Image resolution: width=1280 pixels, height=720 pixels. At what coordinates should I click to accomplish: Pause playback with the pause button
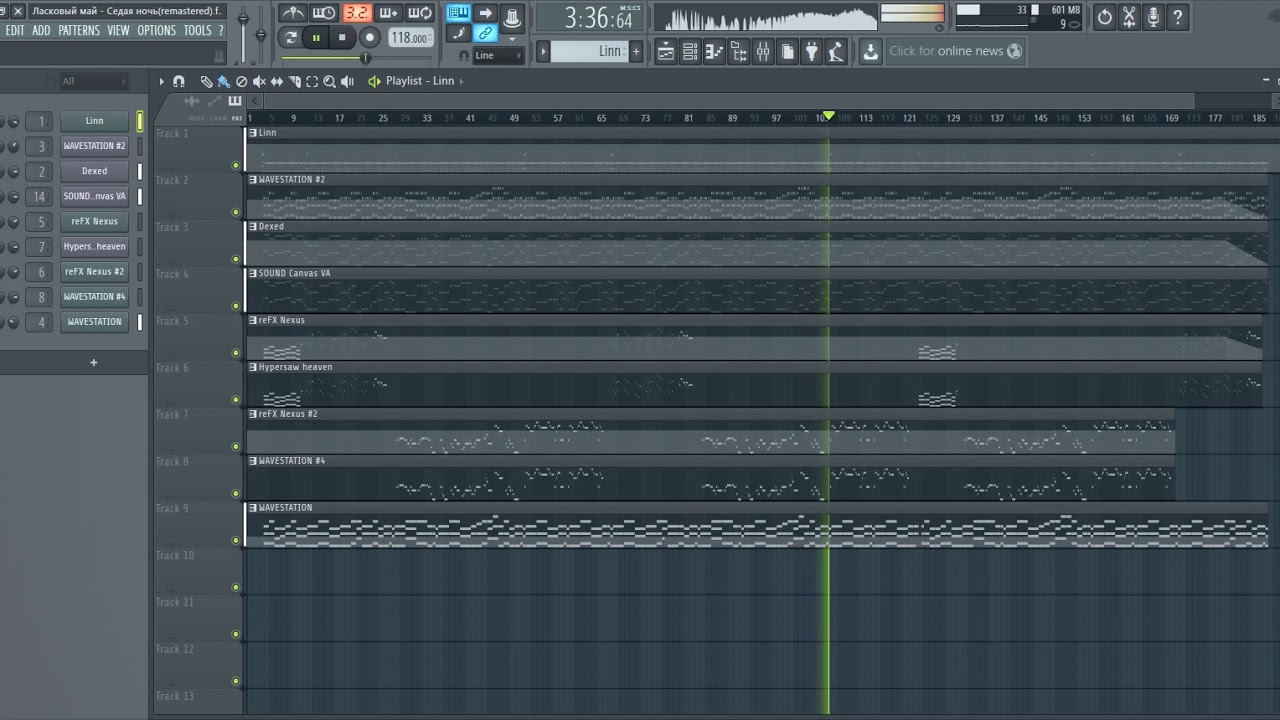point(316,37)
